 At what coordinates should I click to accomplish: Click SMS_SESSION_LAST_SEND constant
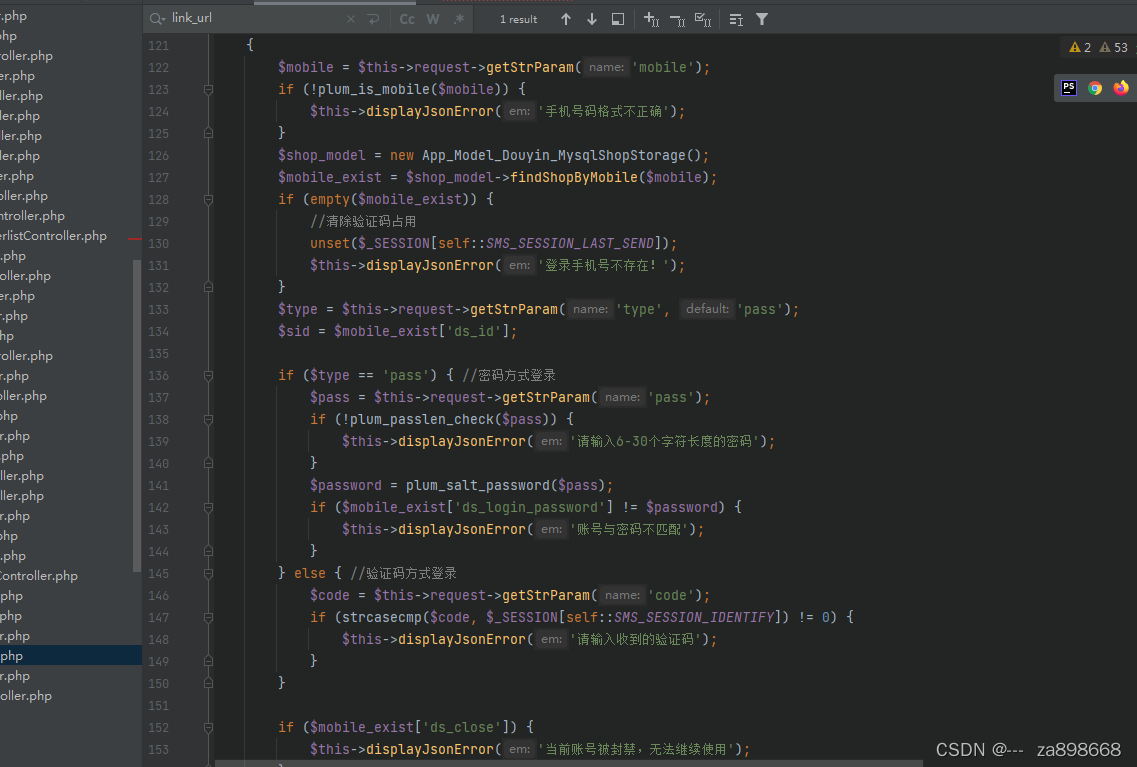[570, 243]
